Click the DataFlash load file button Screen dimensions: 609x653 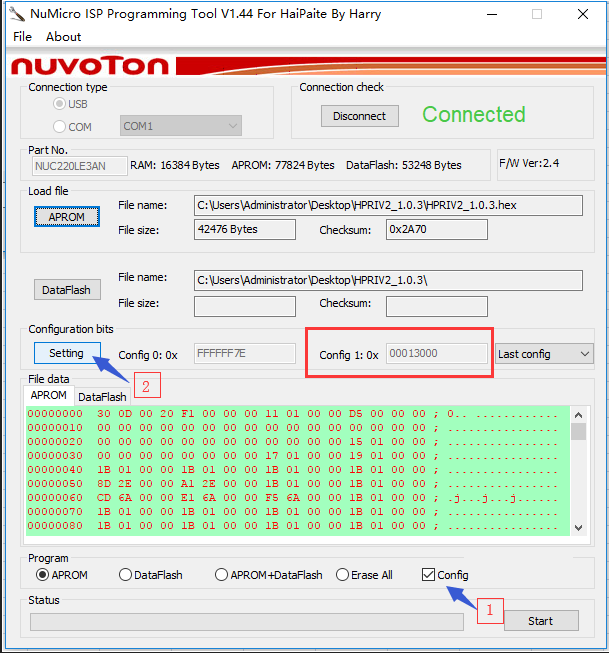(x=67, y=289)
